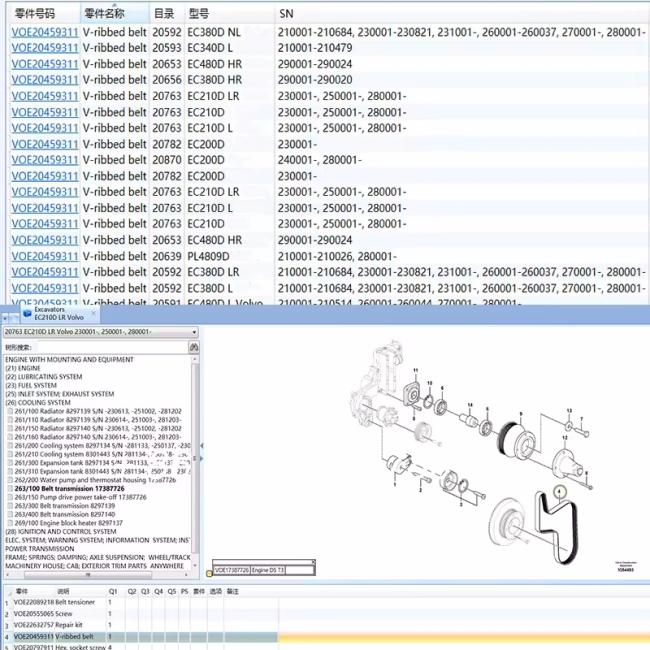The height and width of the screenshot is (650, 650).
Task: Click the Q1 column header in parts list
Action: point(113,592)
